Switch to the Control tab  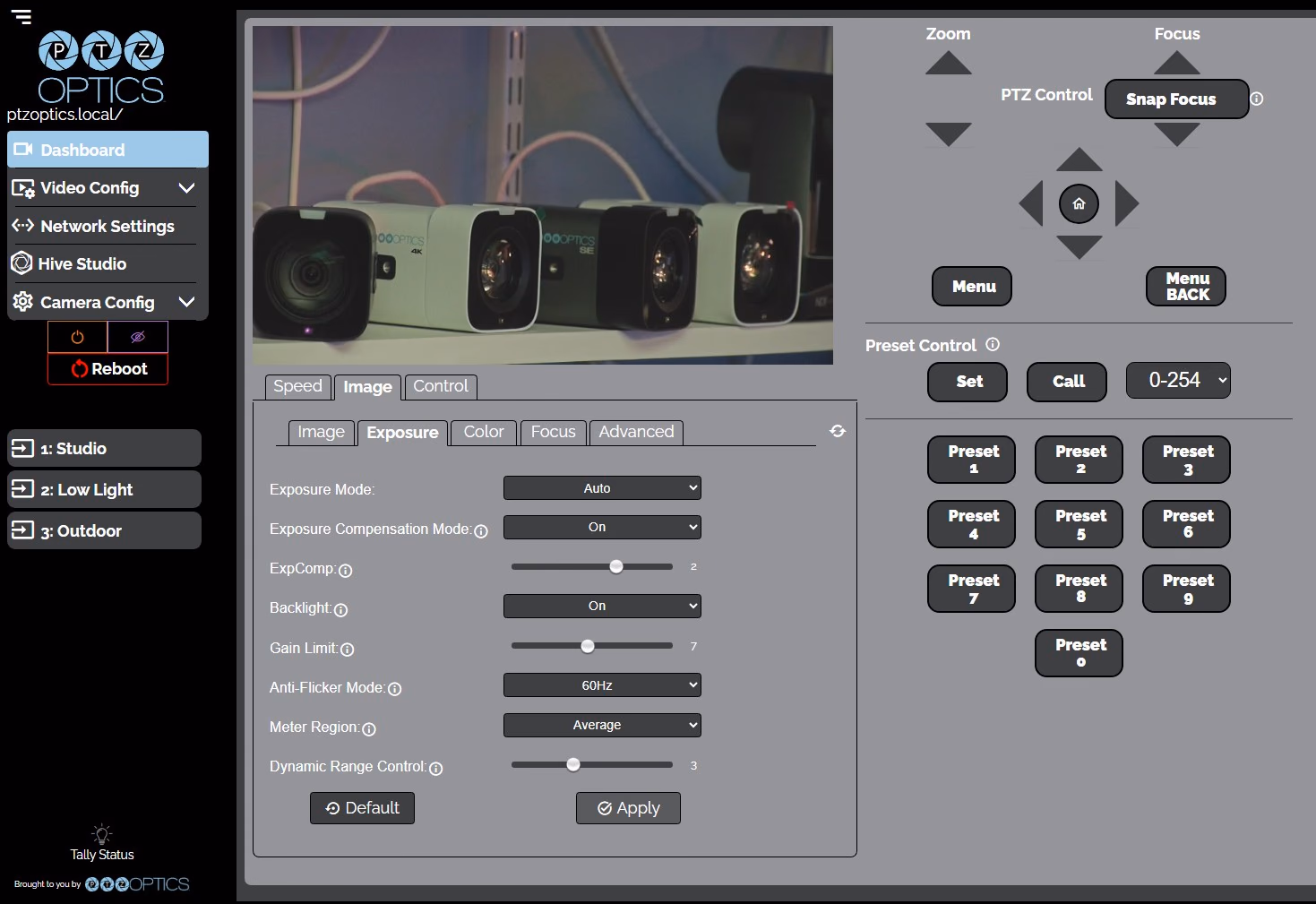tap(441, 386)
